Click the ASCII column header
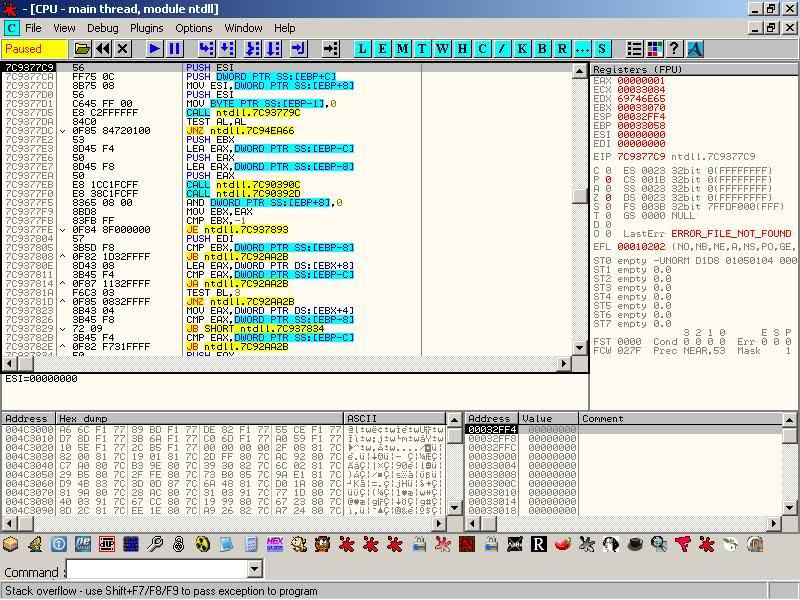Viewport: 800px width, 600px height. click(394, 418)
